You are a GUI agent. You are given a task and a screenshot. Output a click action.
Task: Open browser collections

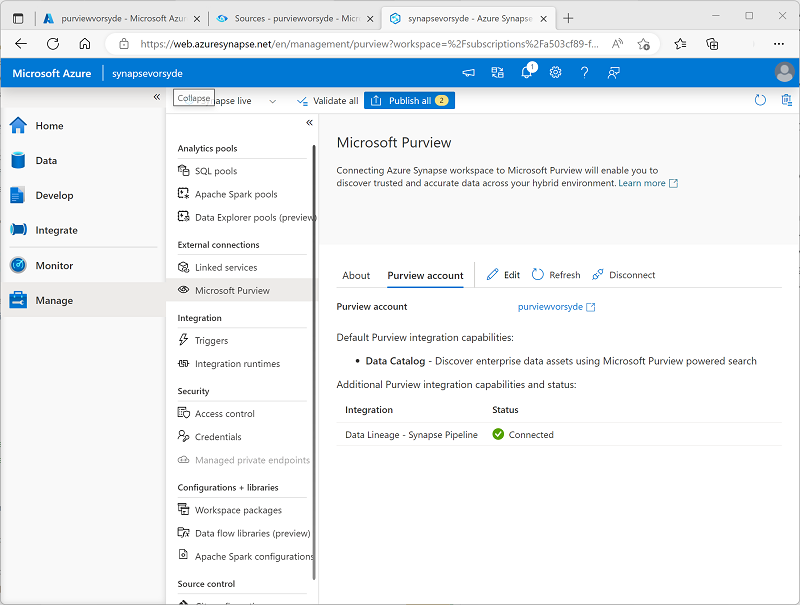click(712, 44)
